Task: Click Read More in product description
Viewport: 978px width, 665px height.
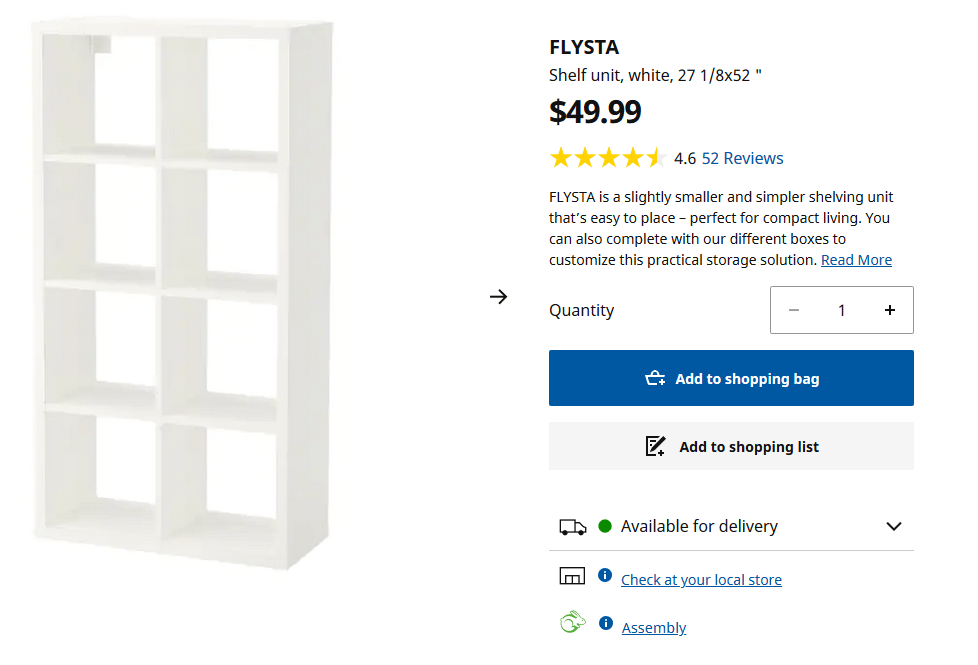Action: pos(856,260)
